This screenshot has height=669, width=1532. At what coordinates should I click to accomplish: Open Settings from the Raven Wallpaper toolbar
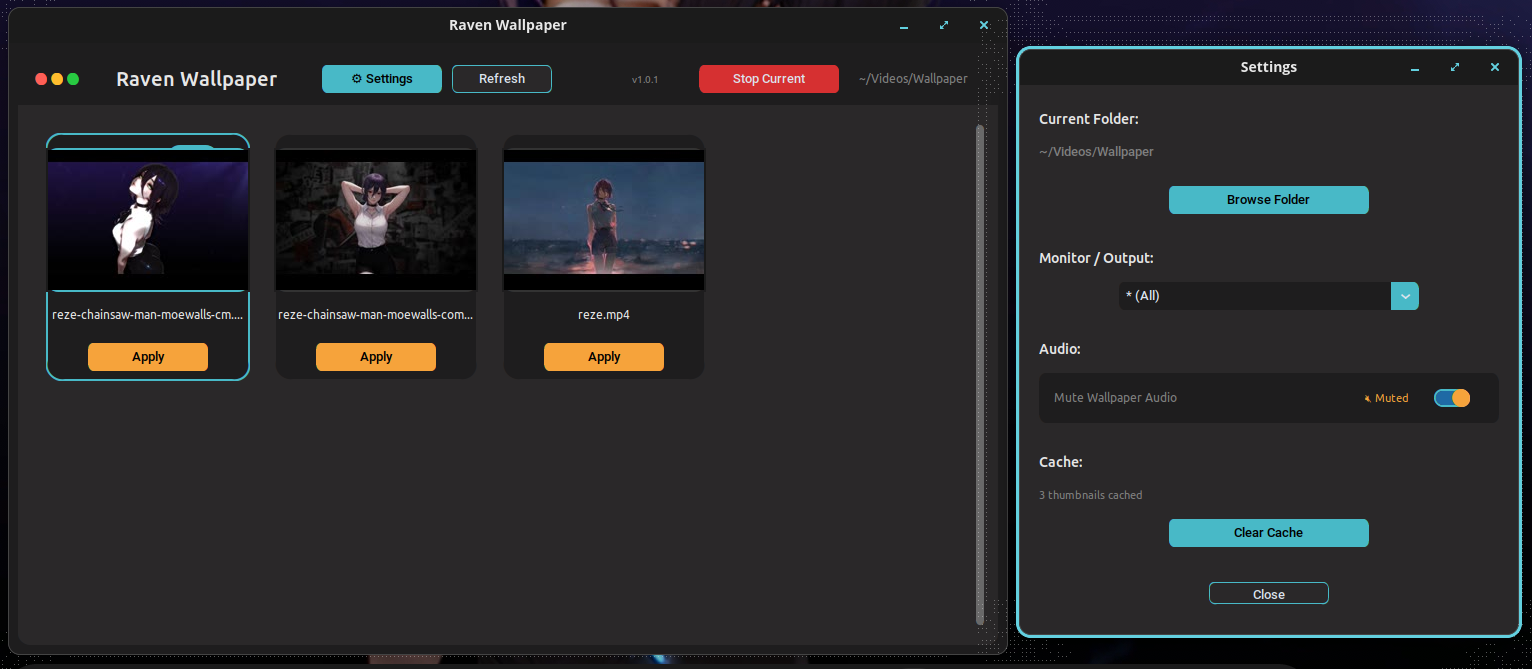(x=382, y=79)
